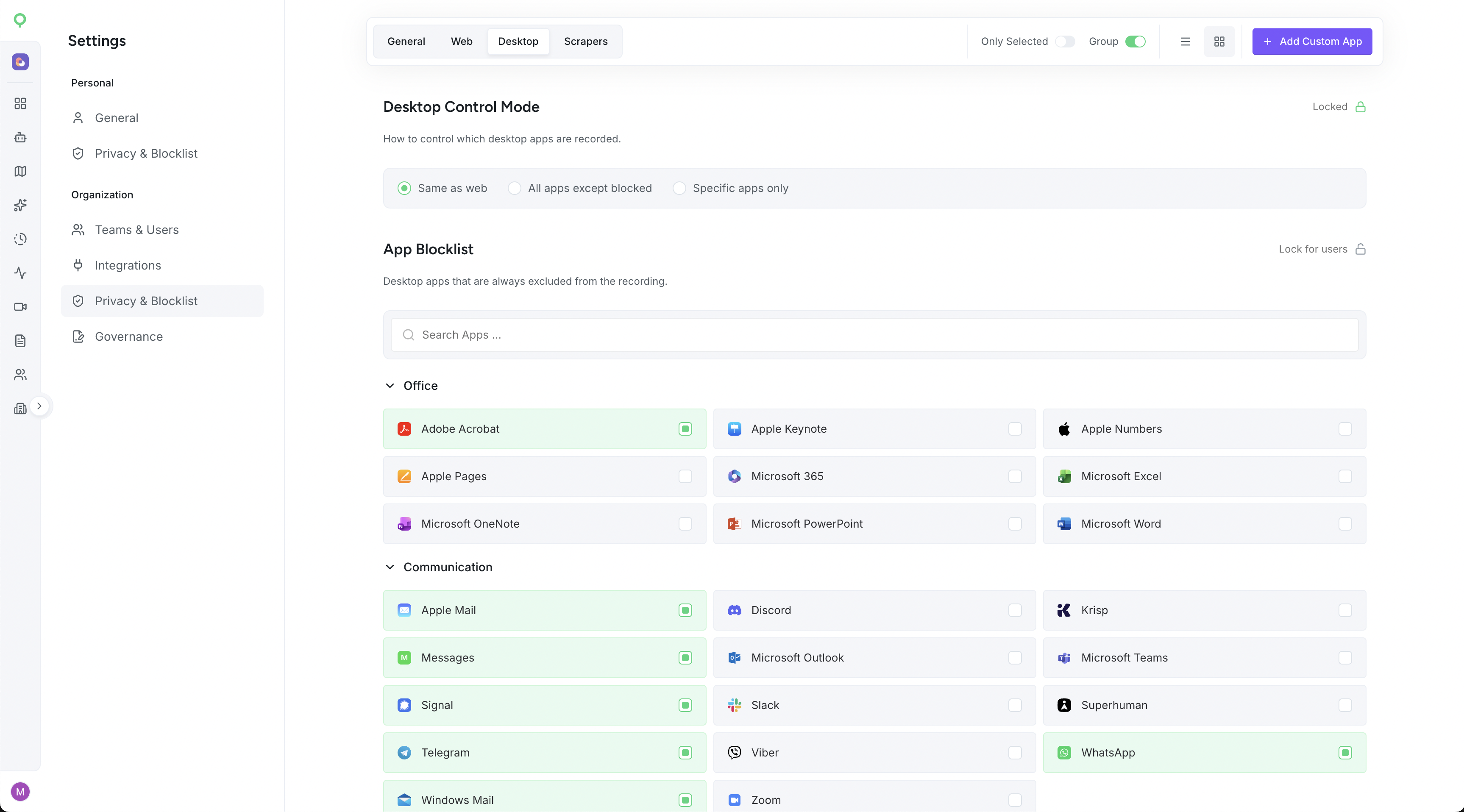Click the Search Apps field
Viewport: 1464px width, 812px height.
point(875,335)
